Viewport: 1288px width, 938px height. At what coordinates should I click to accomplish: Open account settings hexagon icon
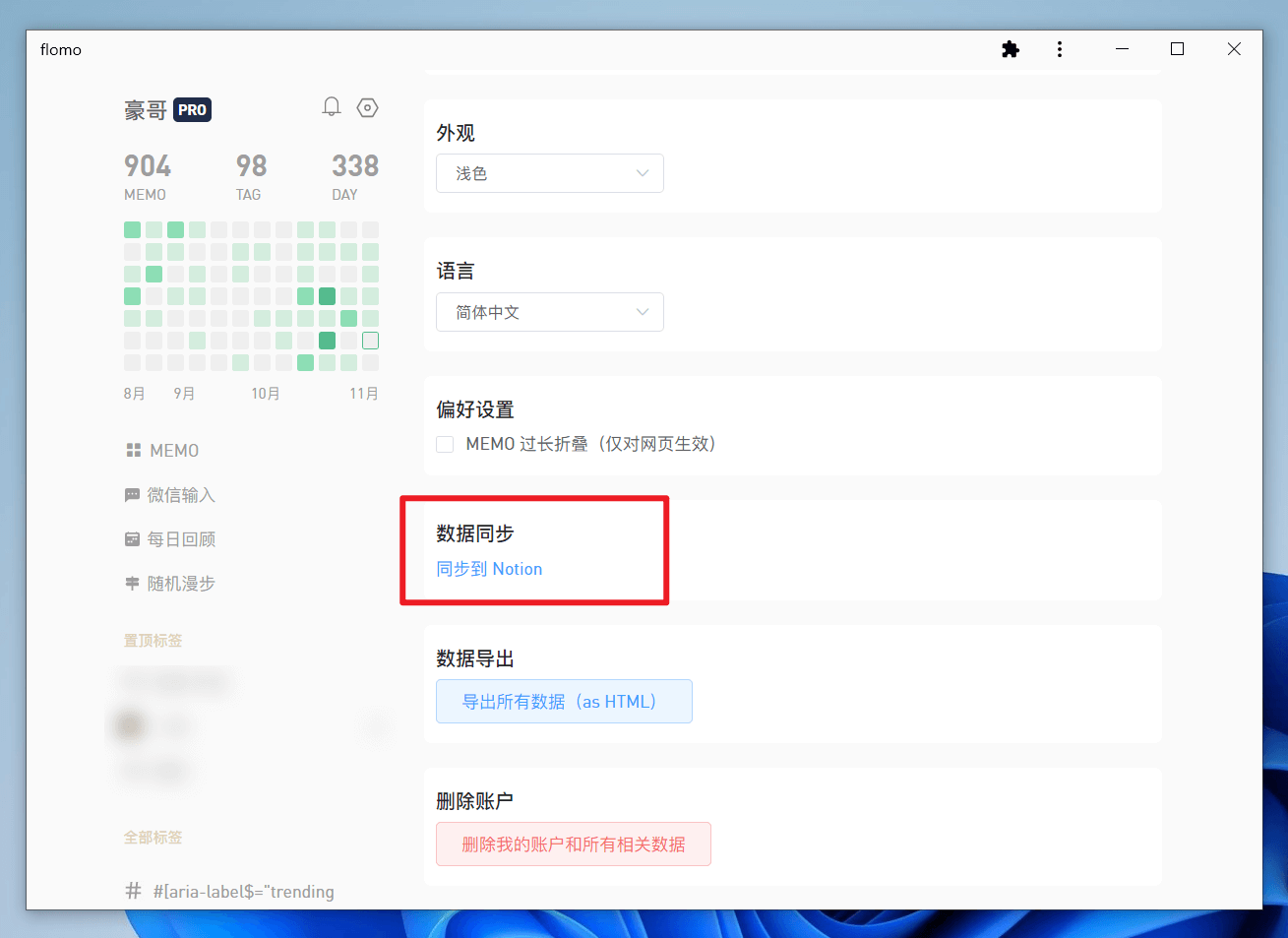click(368, 107)
